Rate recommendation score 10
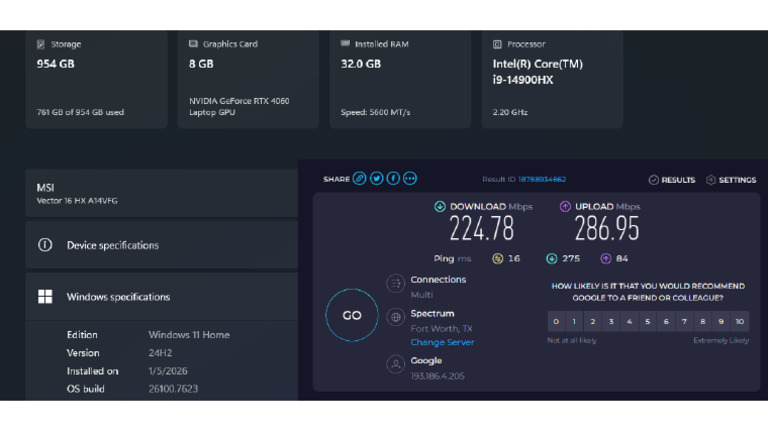Screen dimensions: 768x431 (740, 321)
